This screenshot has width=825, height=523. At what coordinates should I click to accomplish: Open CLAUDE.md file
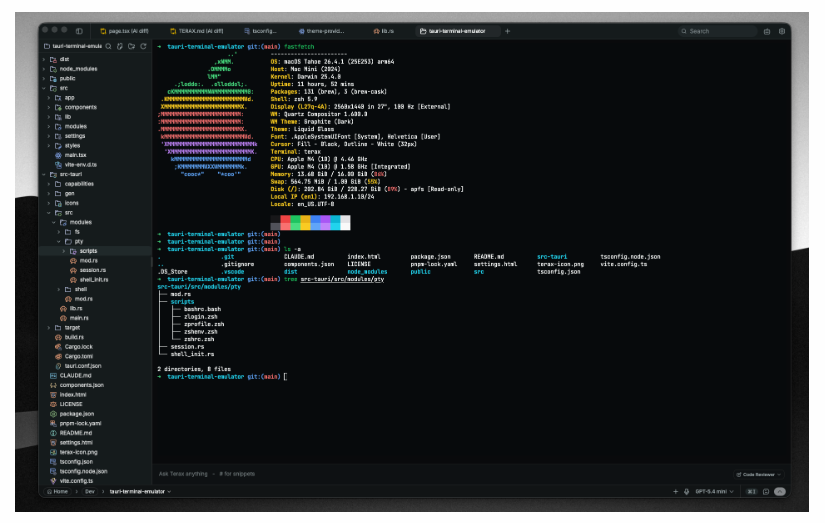(x=71, y=376)
